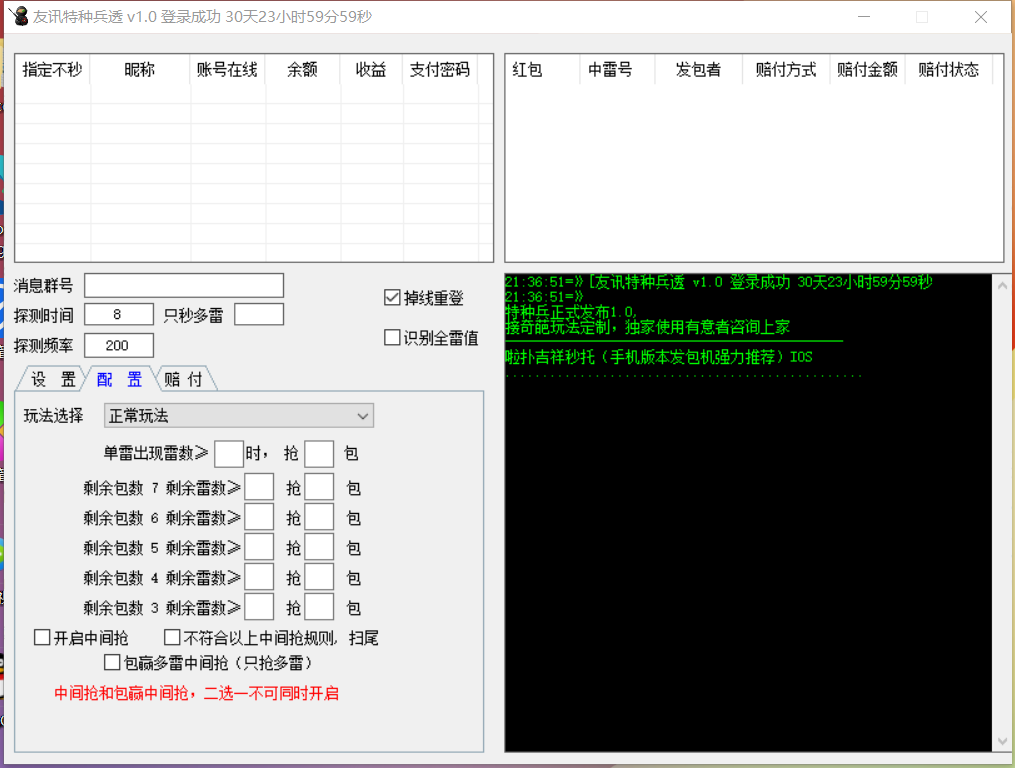The image size is (1015, 768).
Task: Close the 友讯特种兵透 window
Action: point(981,17)
